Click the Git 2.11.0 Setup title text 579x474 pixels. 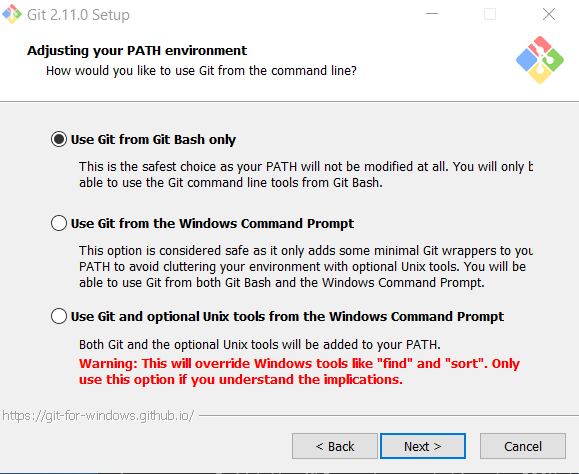[x=78, y=15]
